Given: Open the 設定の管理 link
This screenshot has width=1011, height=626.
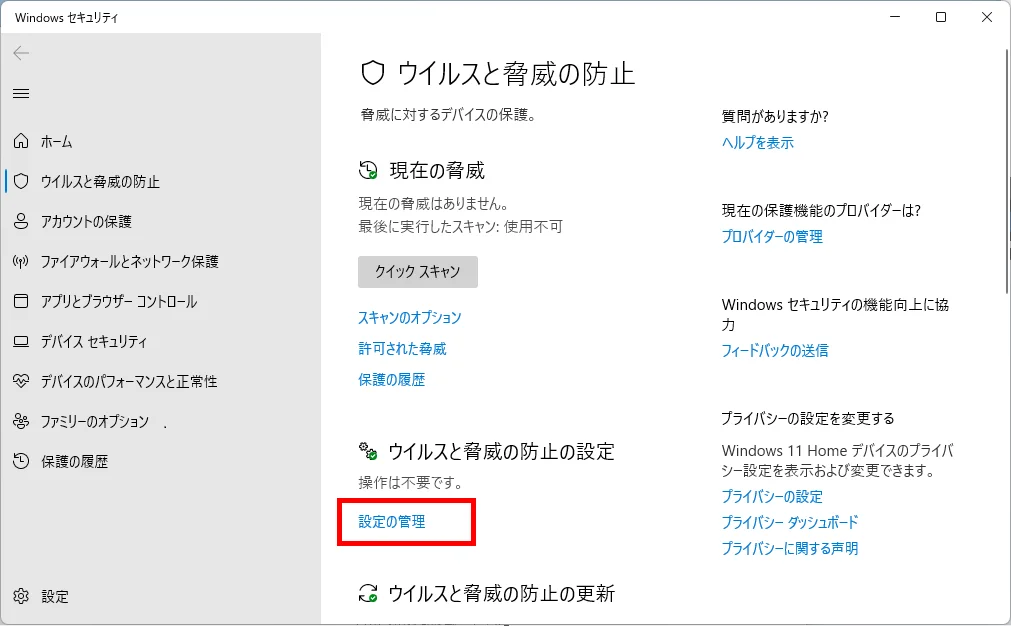Looking at the screenshot, I should [x=392, y=521].
